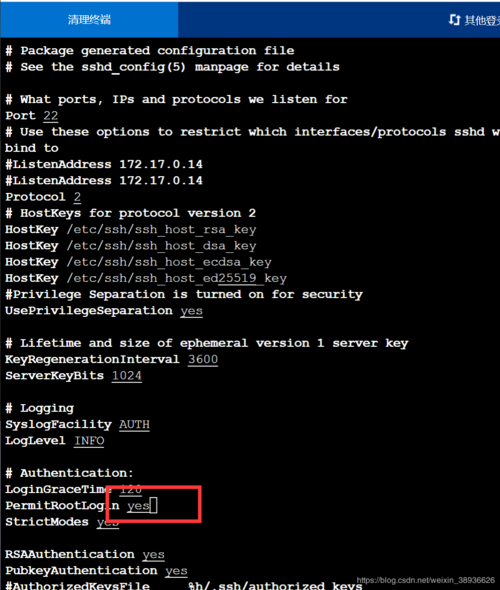Image resolution: width=500 pixels, height=590 pixels.
Task: Click the blog.csdn.net watermark link
Action: tap(426, 580)
